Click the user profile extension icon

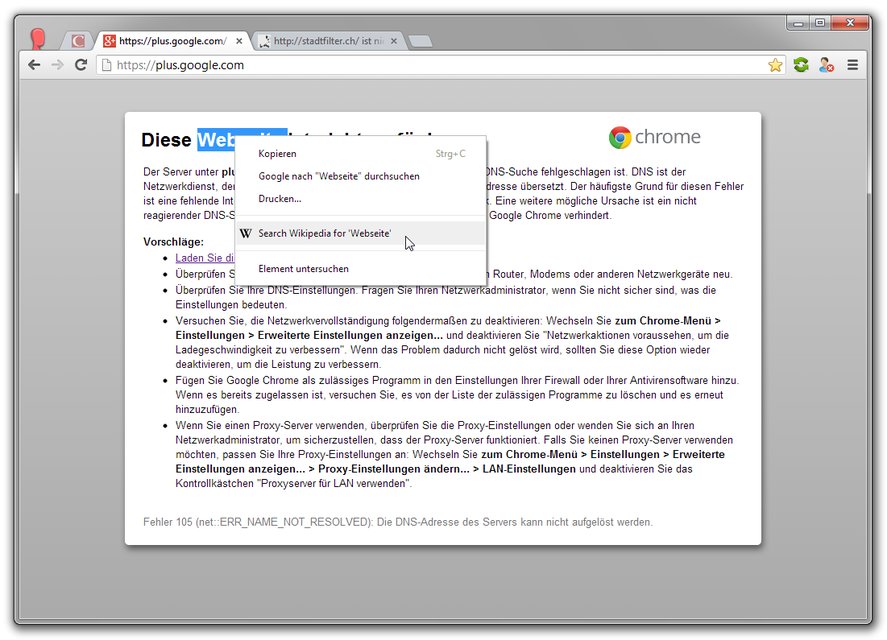(x=826, y=65)
